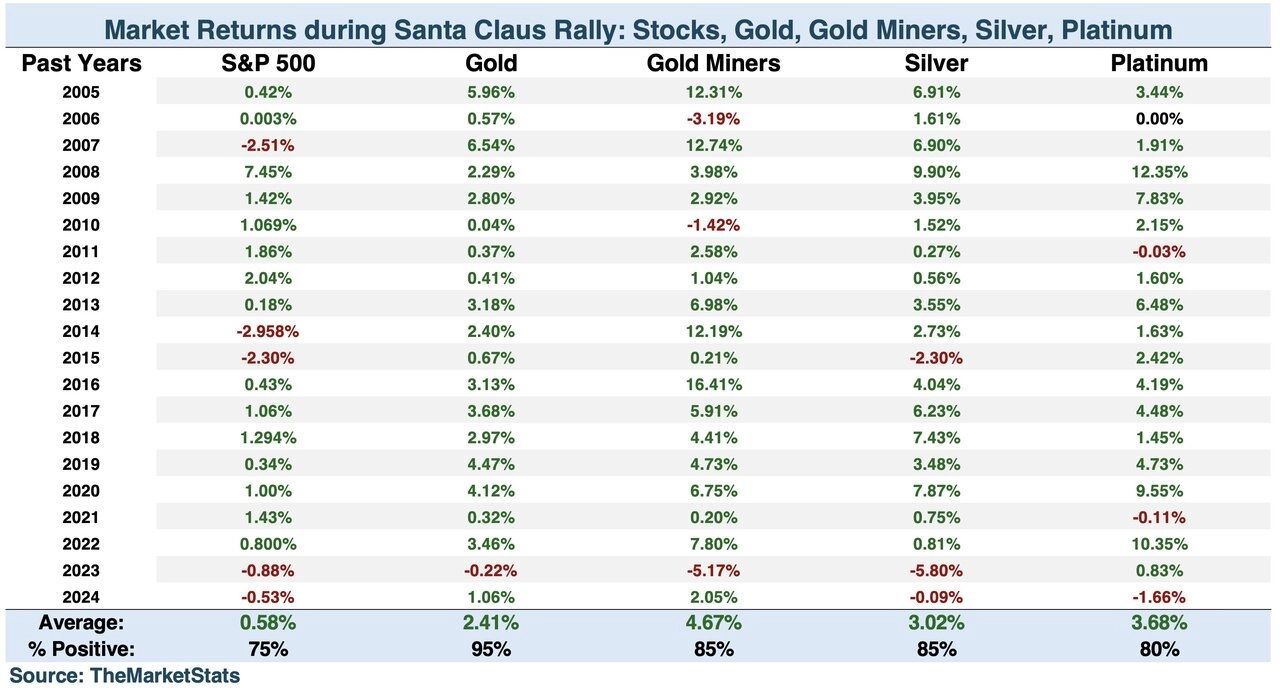The image size is (1280, 688).
Task: Select the 2007 Gold value 6.54%
Action: [x=492, y=145]
